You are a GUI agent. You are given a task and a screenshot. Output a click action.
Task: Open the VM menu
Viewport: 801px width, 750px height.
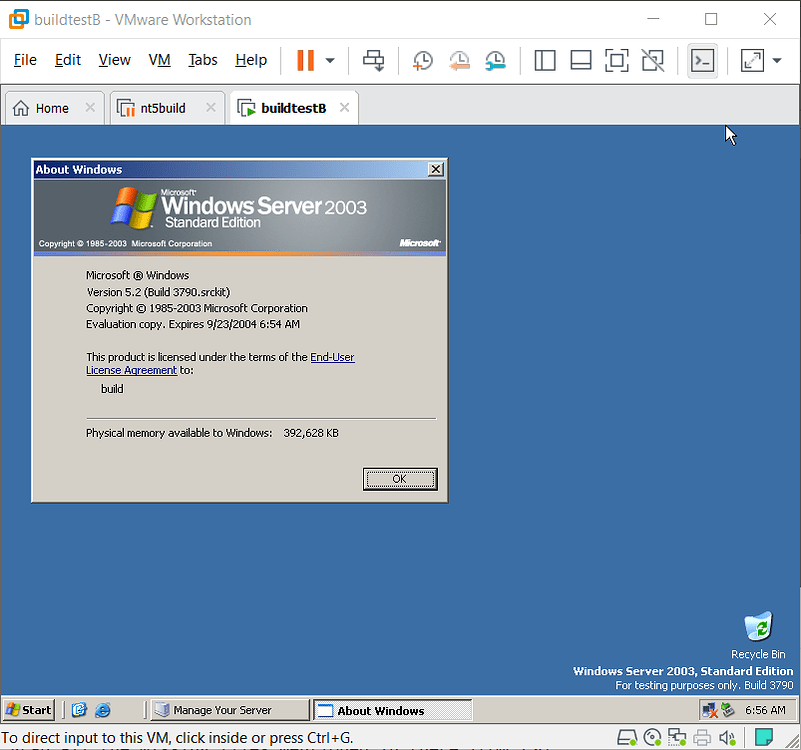coord(159,60)
